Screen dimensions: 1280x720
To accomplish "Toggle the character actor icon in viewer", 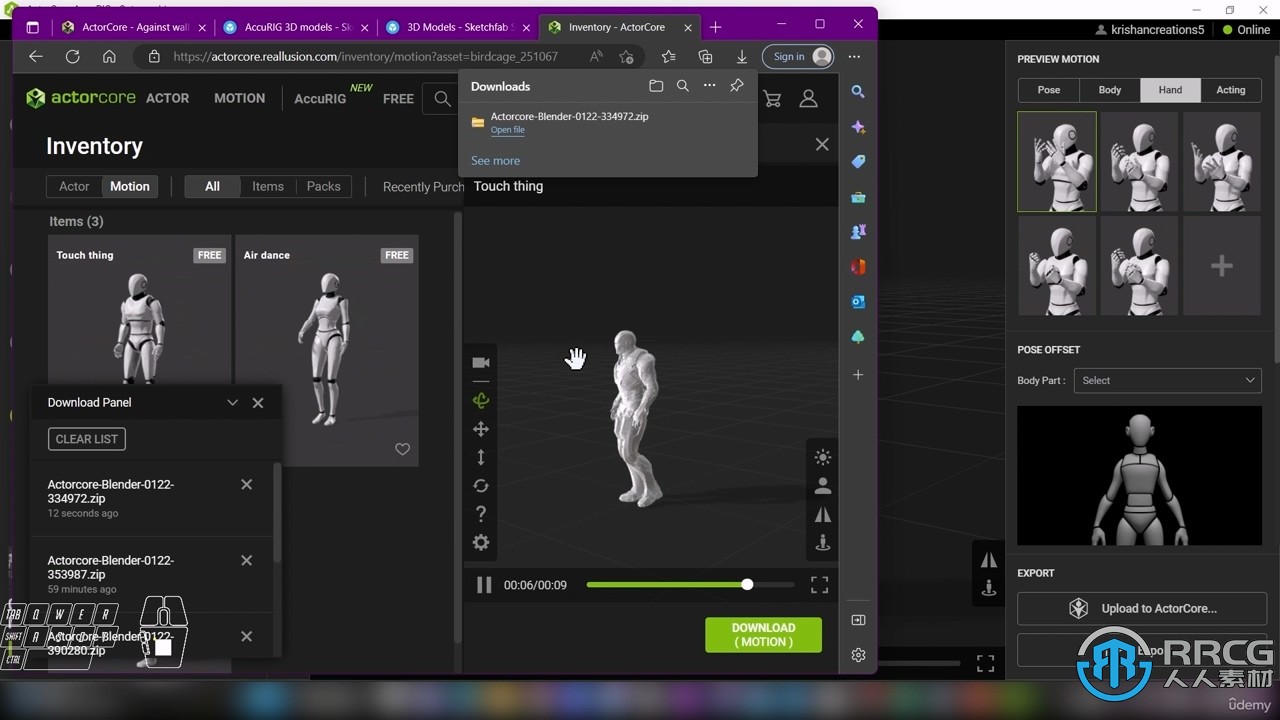I will point(823,486).
